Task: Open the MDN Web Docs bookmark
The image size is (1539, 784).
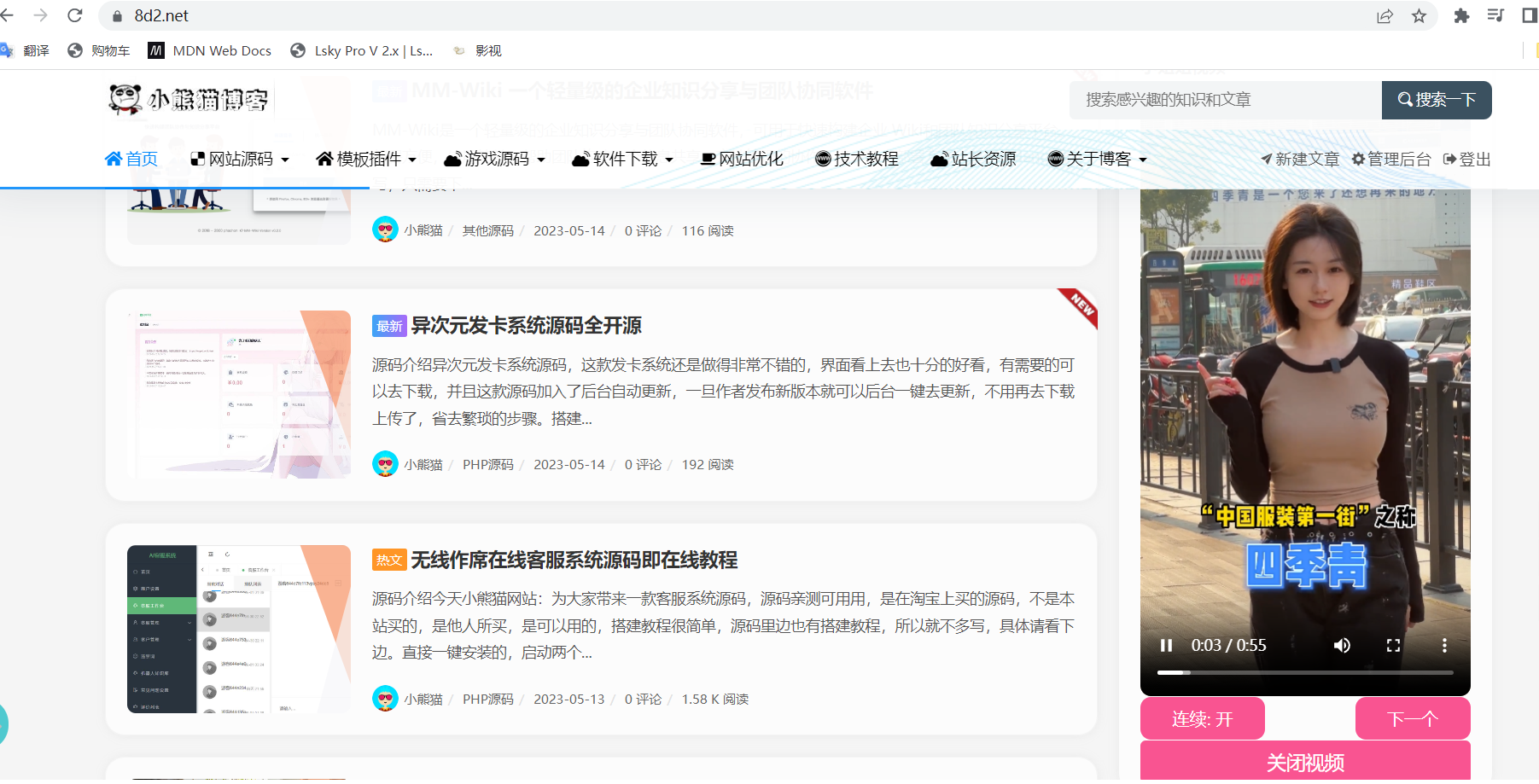Action: [210, 50]
